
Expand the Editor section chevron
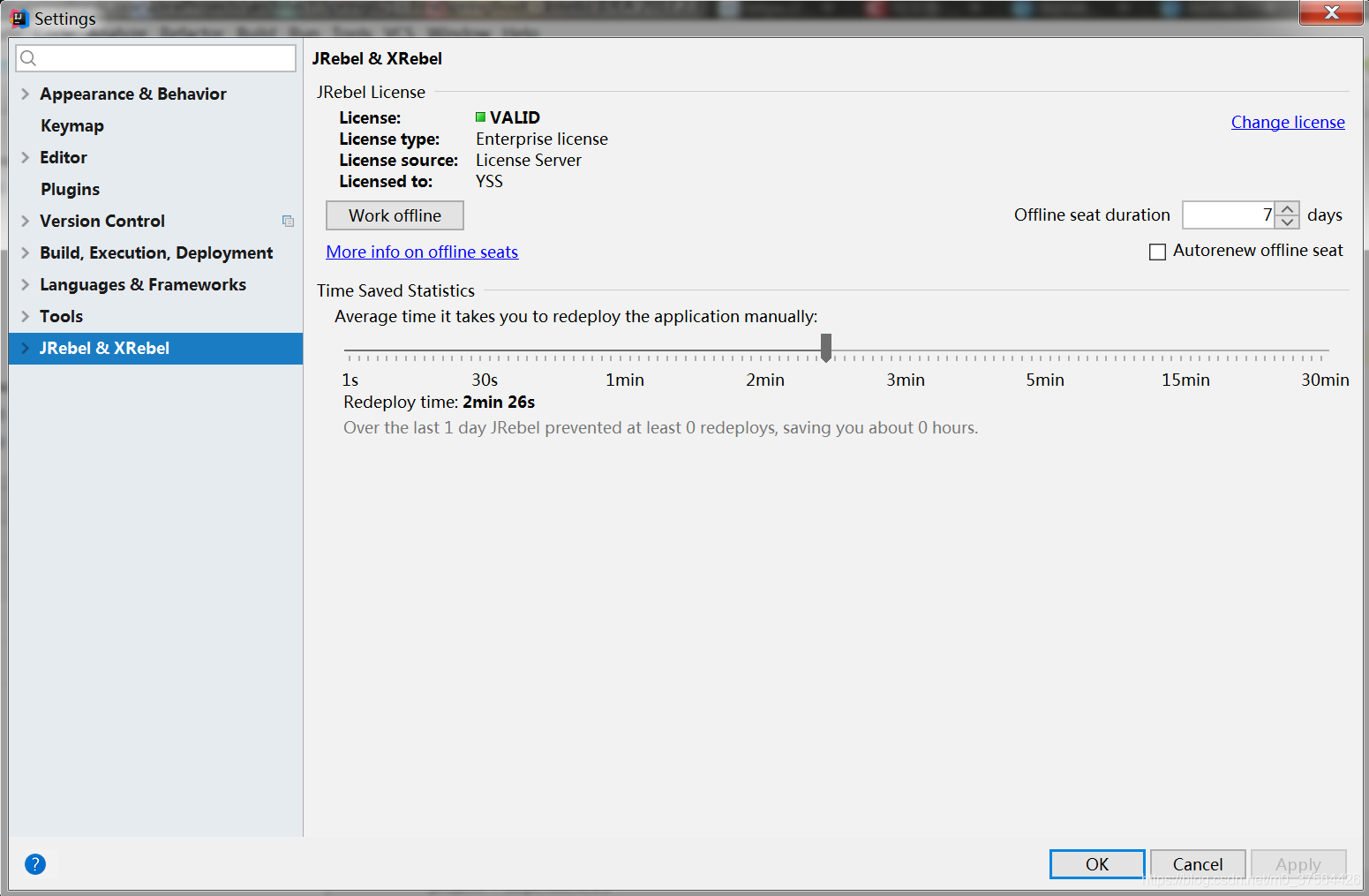pyautogui.click(x=25, y=157)
